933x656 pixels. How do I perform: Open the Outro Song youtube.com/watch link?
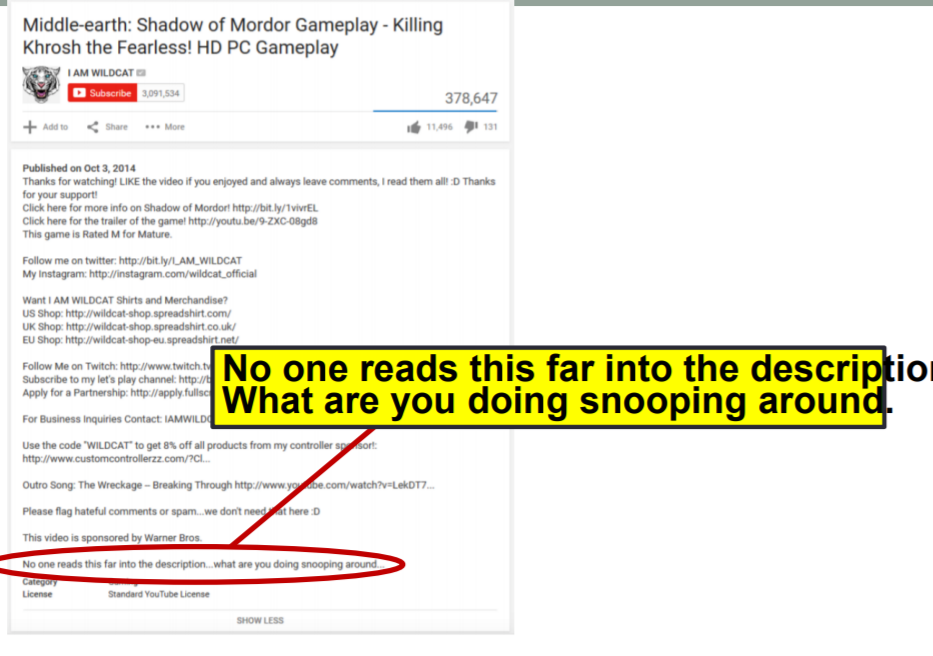[334, 485]
